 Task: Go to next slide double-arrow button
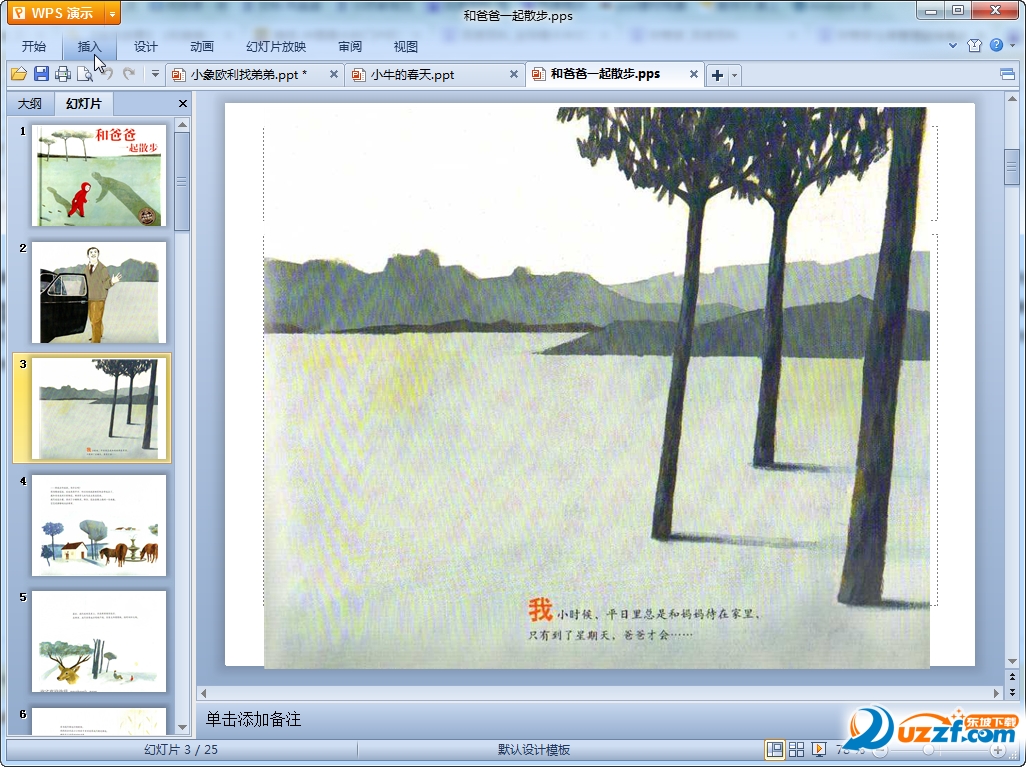tap(1012, 692)
